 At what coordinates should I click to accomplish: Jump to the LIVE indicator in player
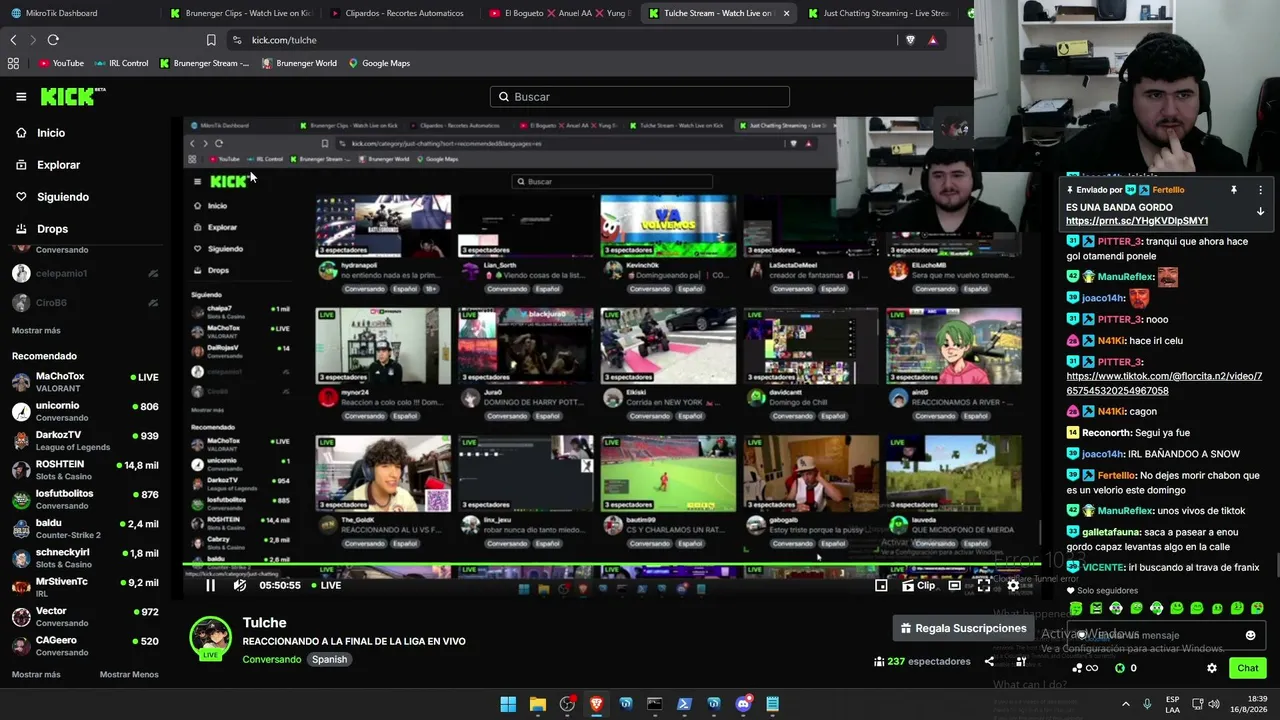[326, 586]
